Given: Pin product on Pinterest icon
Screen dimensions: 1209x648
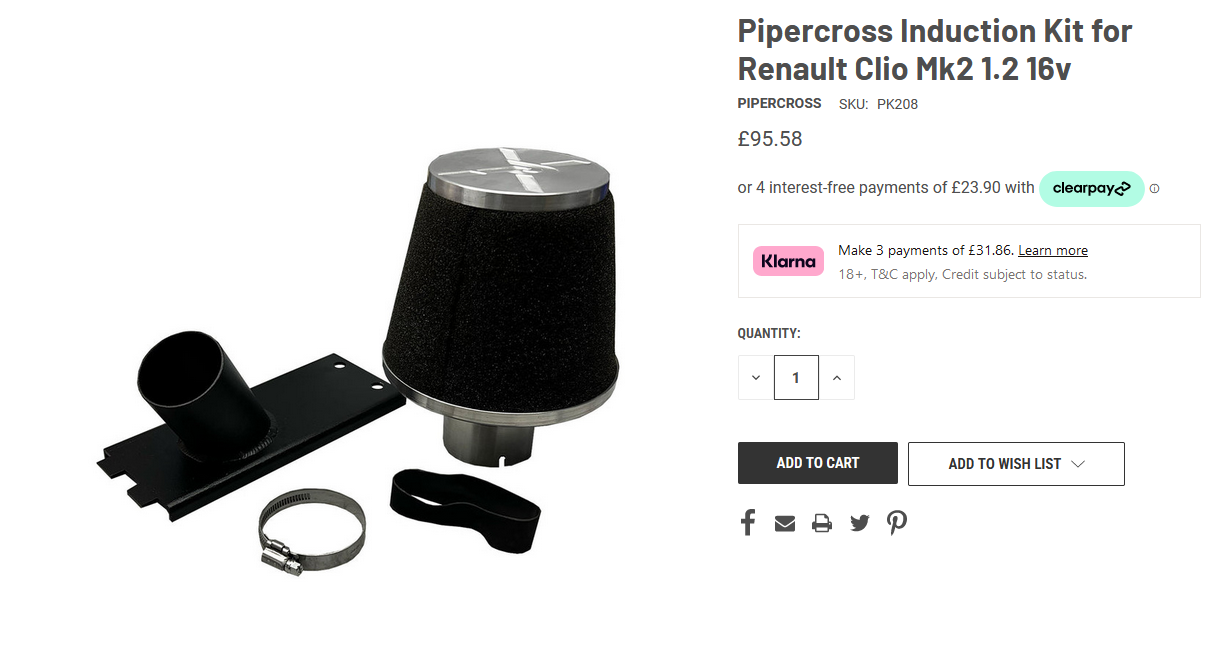Looking at the screenshot, I should point(897,523).
